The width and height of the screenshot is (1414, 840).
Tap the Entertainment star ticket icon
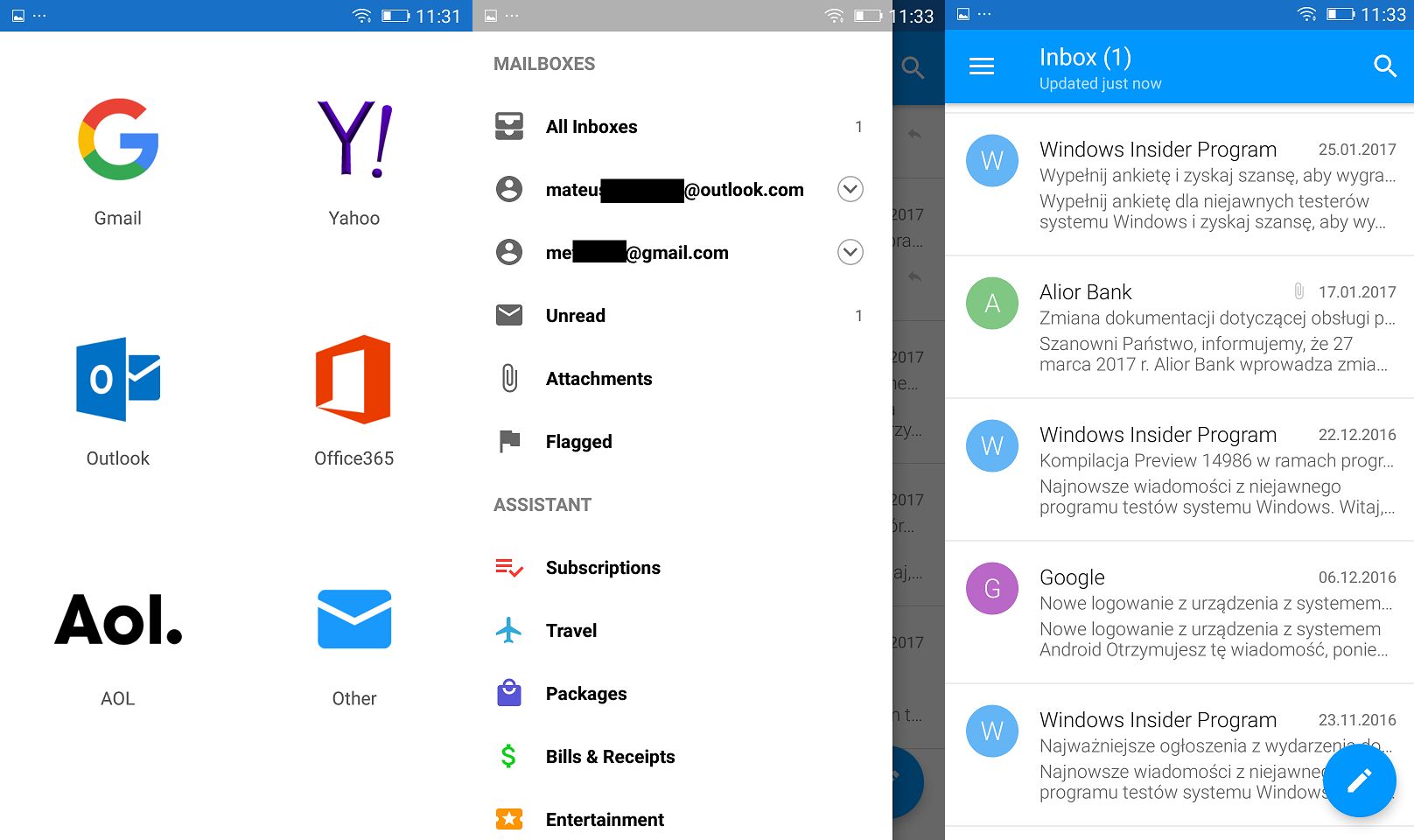[x=509, y=819]
